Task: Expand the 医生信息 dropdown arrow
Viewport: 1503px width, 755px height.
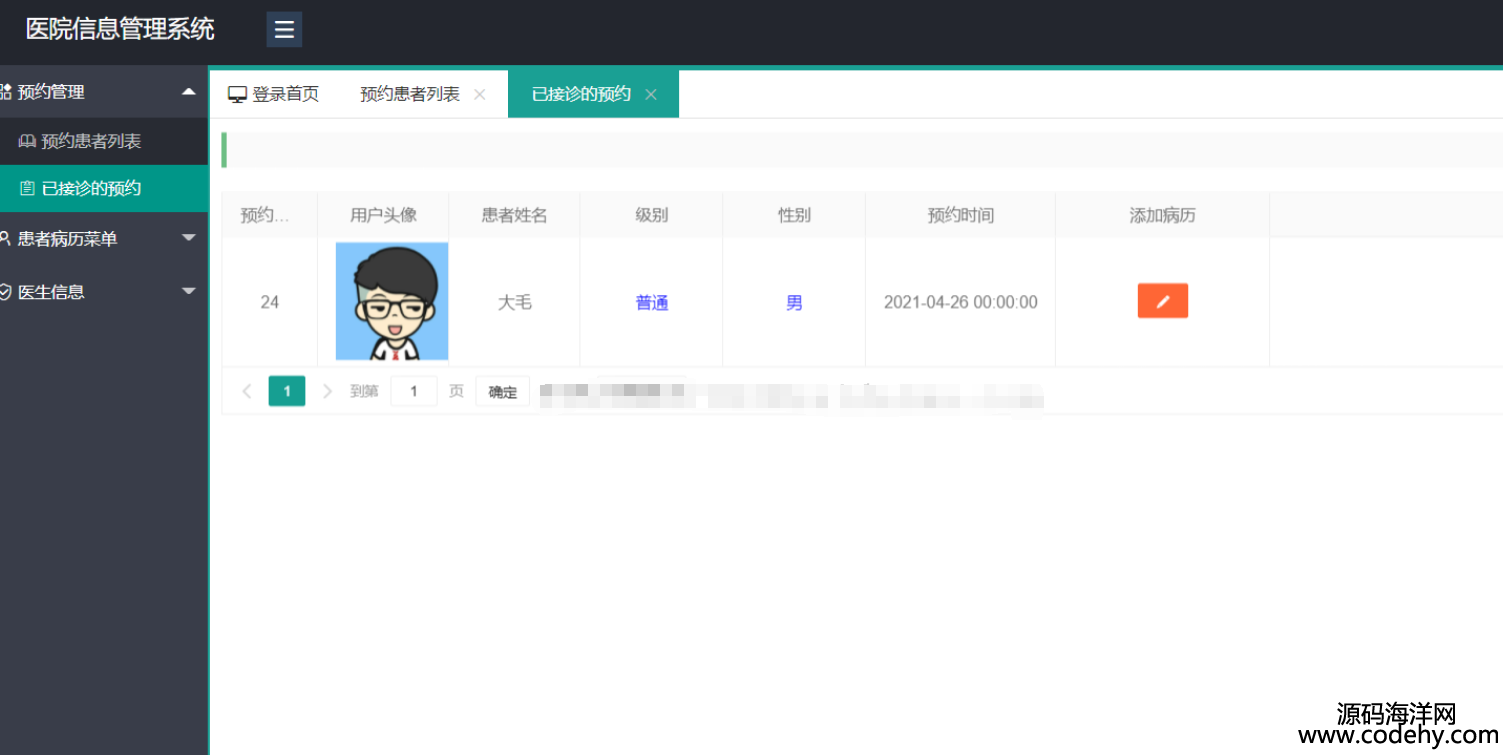Action: pos(188,291)
